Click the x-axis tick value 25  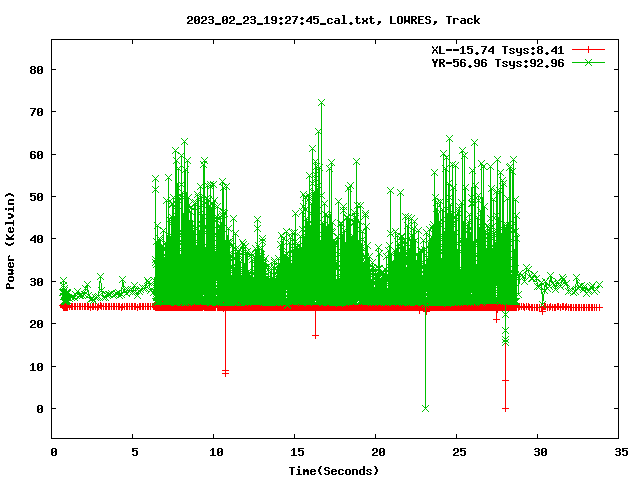pos(459,452)
